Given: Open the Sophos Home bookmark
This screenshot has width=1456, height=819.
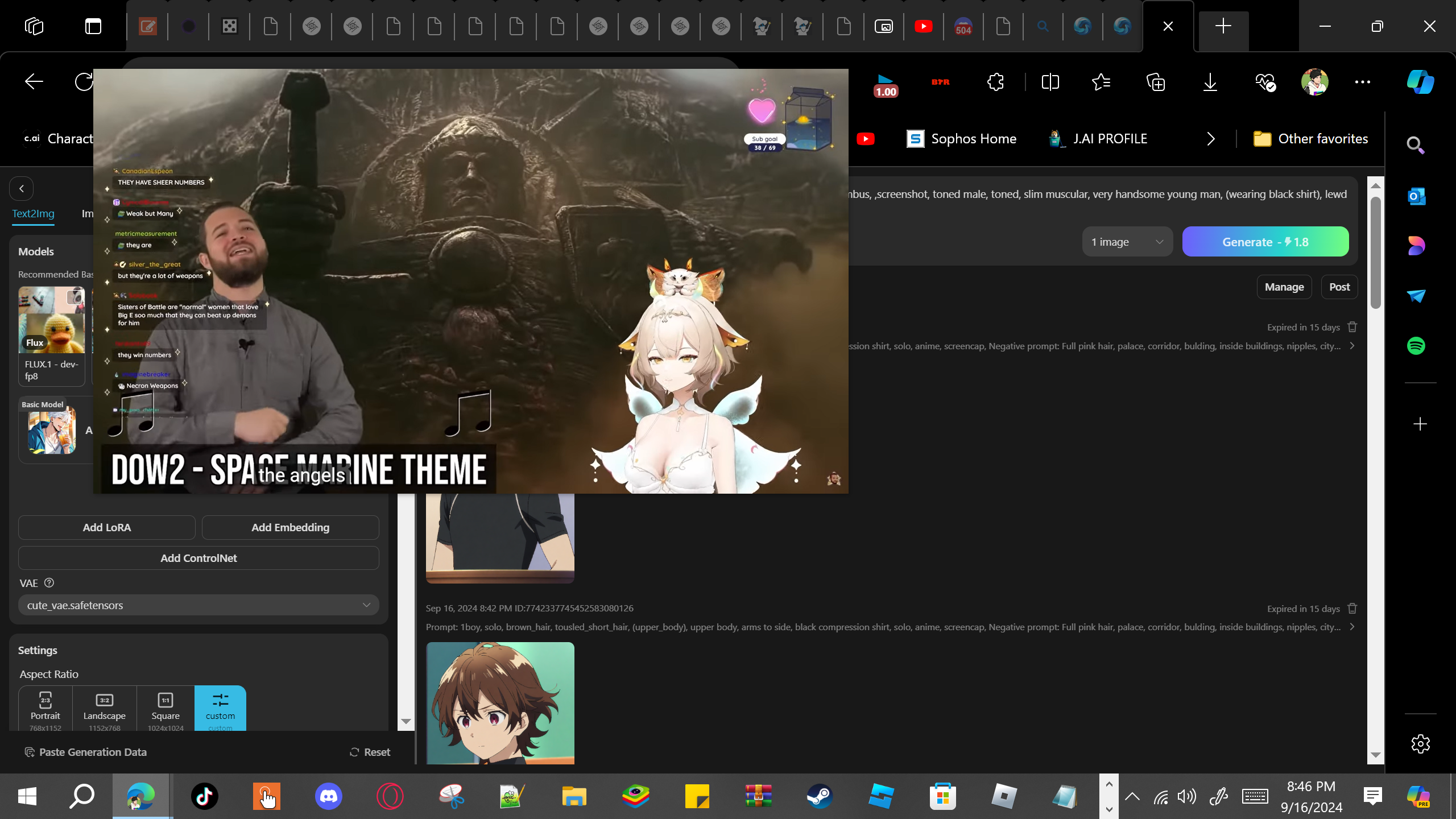Looking at the screenshot, I should click(x=962, y=139).
